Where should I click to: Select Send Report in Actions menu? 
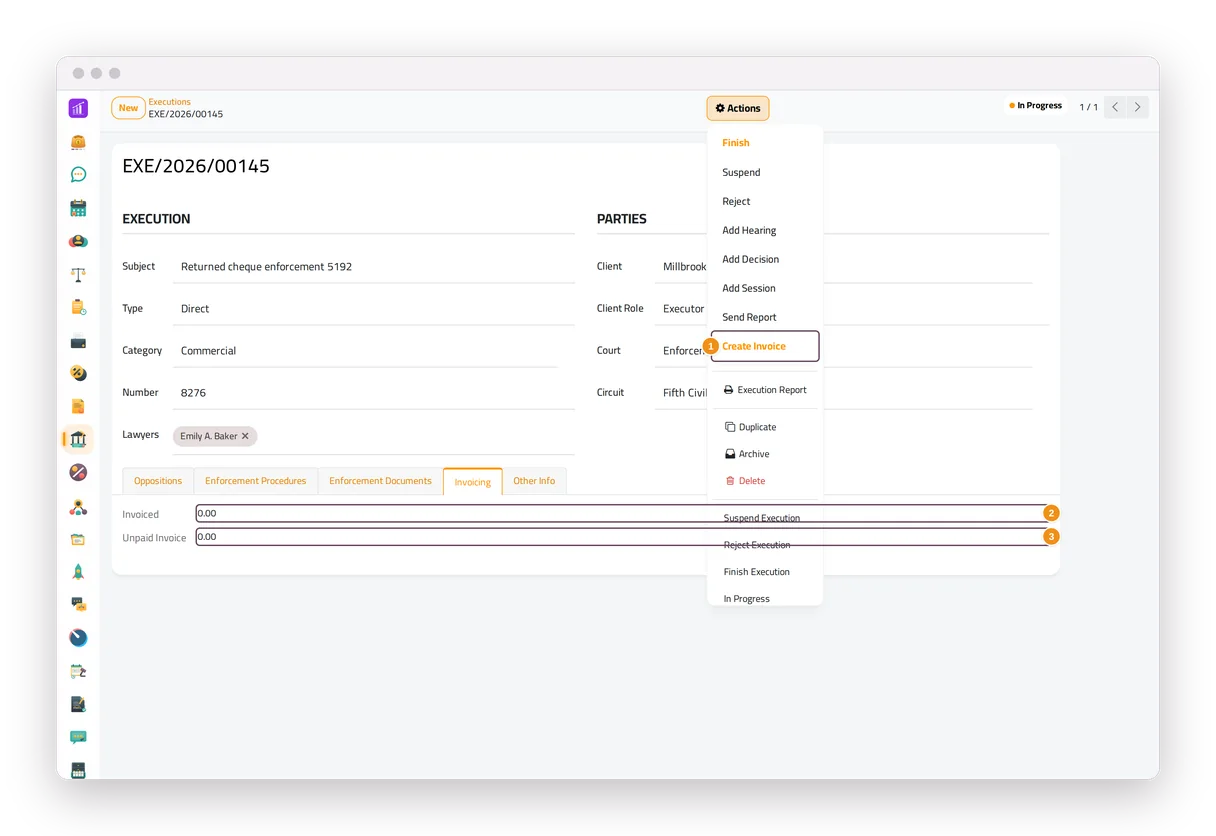pyautogui.click(x=749, y=317)
